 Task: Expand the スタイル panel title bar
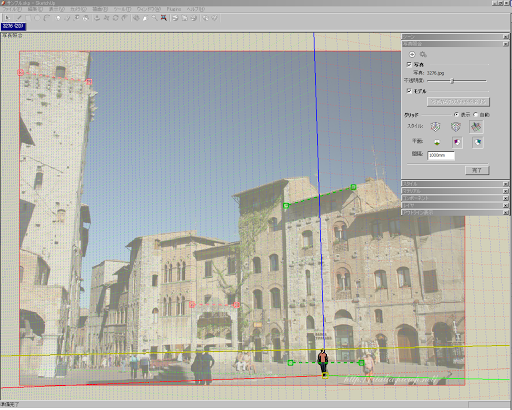[x=455, y=184]
